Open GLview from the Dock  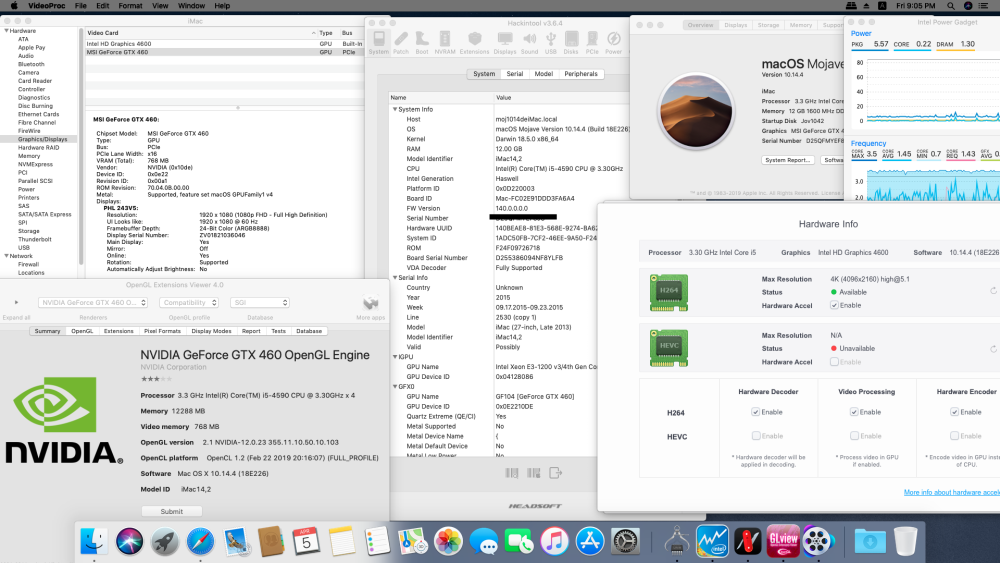(783, 541)
